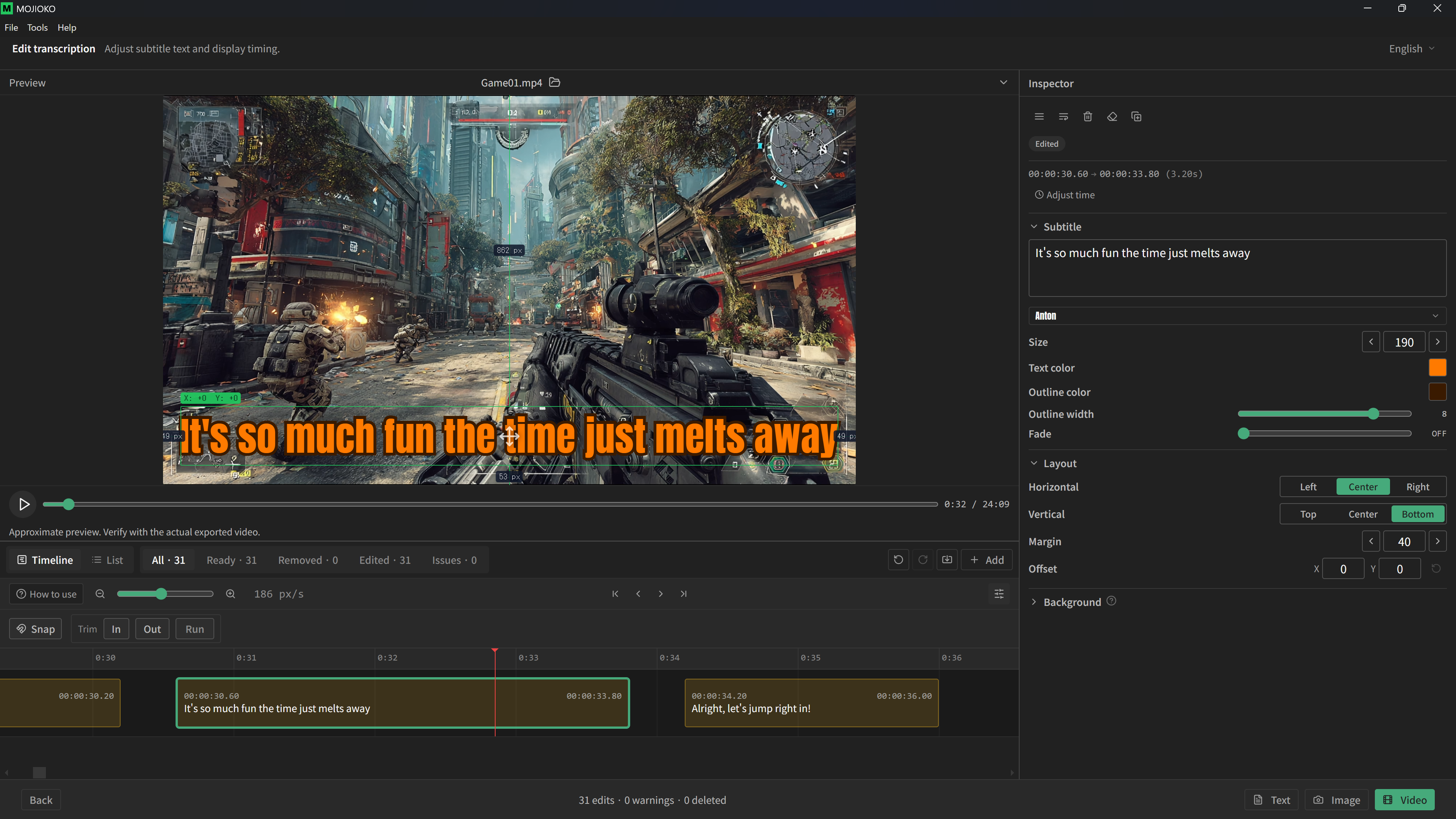Duplicate subtitle with copy-plus icon
Viewport: 1456px width, 819px height.
1136,116
